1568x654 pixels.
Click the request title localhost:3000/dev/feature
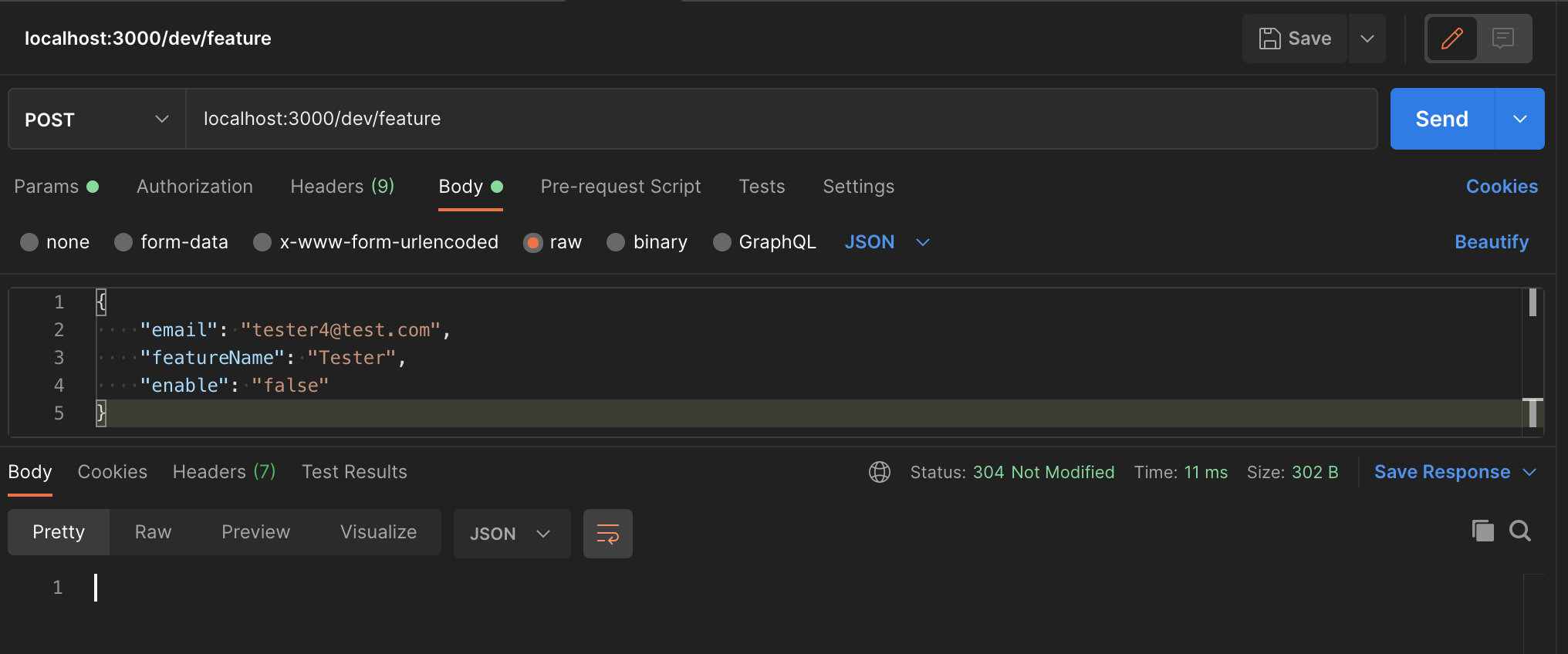(x=148, y=39)
